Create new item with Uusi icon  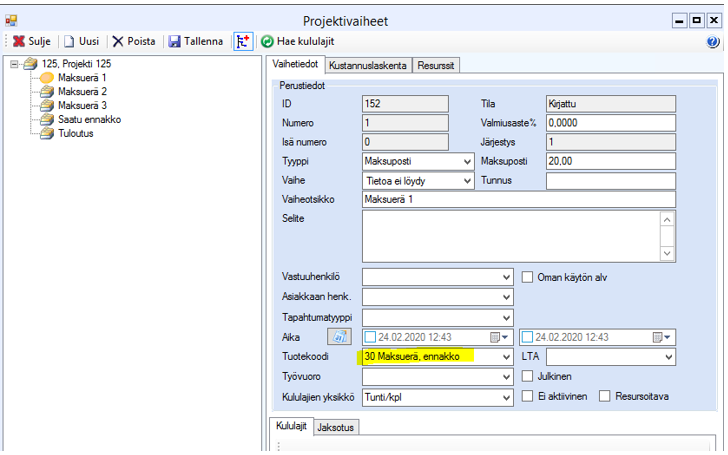coord(69,41)
